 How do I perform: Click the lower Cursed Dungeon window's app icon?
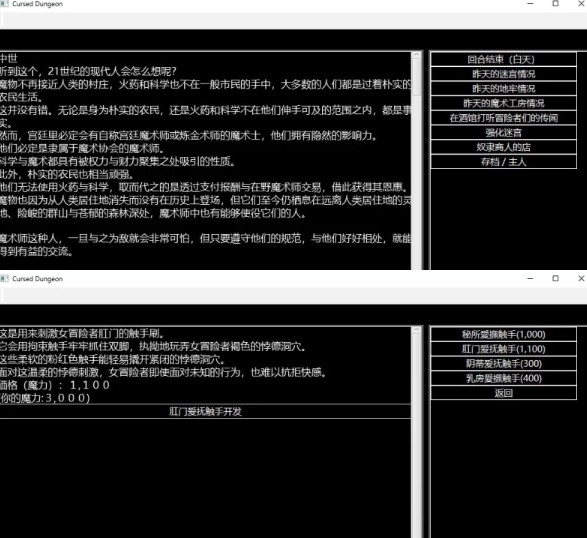(x=4, y=279)
